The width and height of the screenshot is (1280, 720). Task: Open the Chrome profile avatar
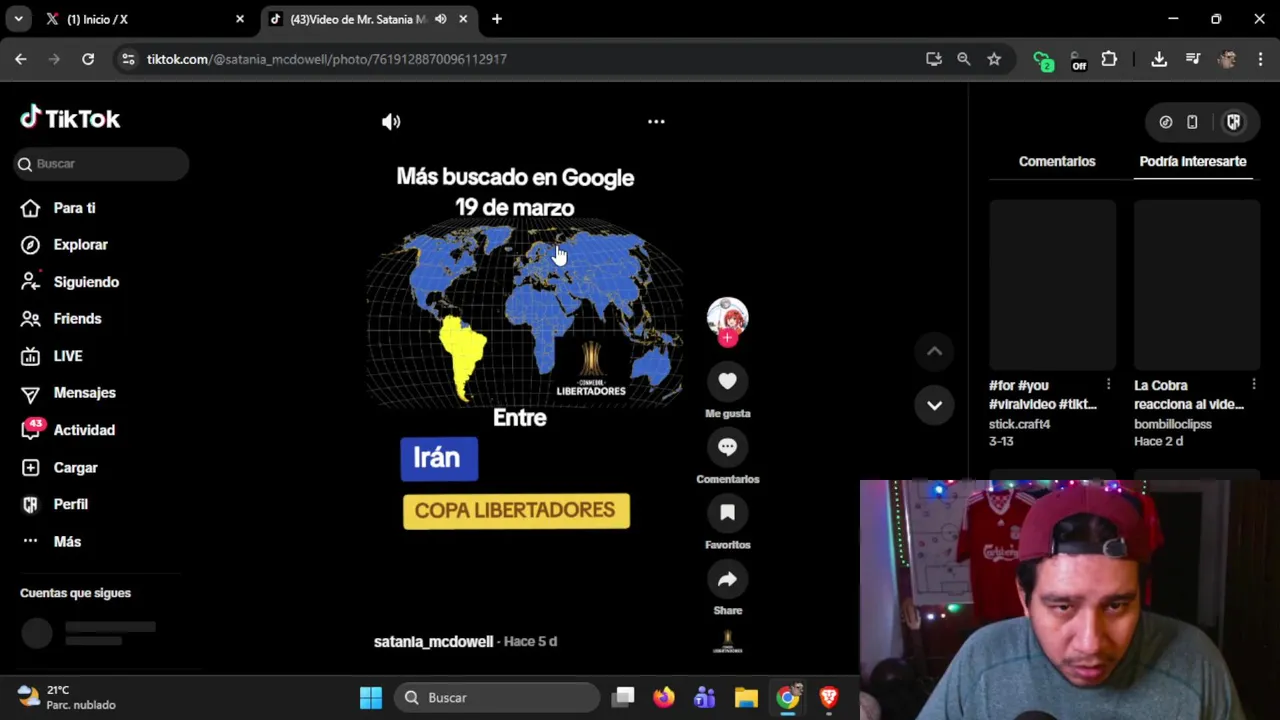click(1227, 59)
